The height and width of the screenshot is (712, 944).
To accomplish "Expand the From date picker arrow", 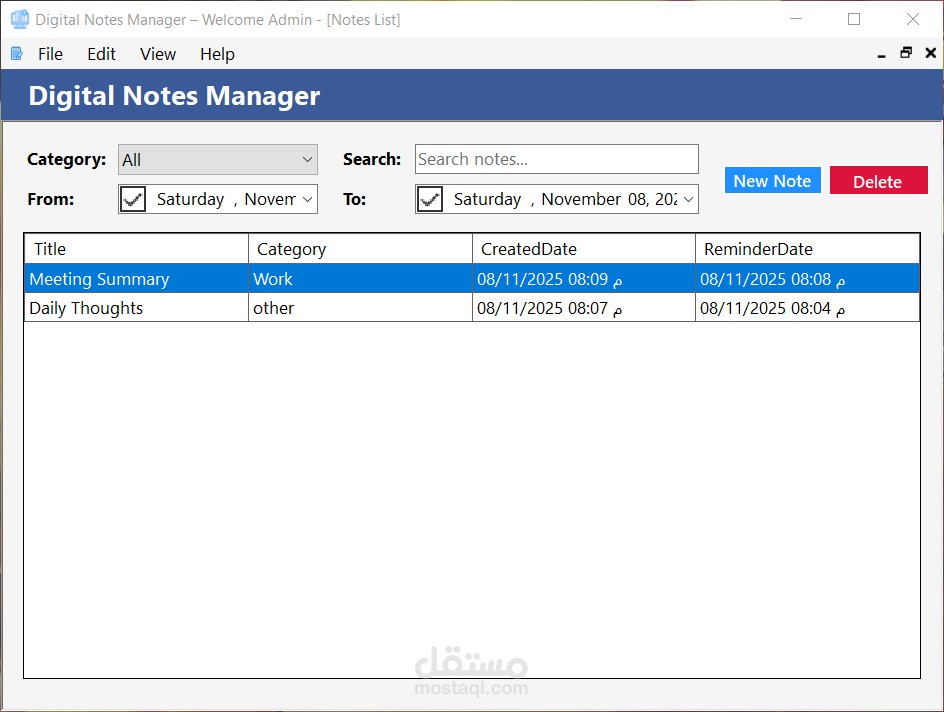I will [308, 199].
